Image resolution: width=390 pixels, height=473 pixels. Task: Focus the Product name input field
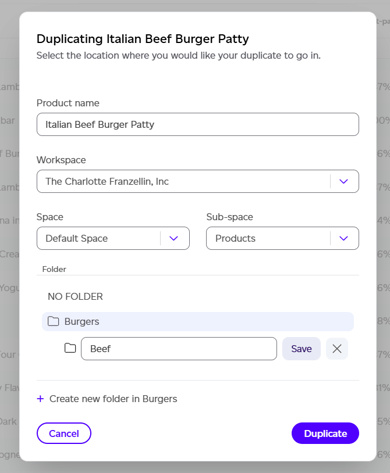point(198,124)
